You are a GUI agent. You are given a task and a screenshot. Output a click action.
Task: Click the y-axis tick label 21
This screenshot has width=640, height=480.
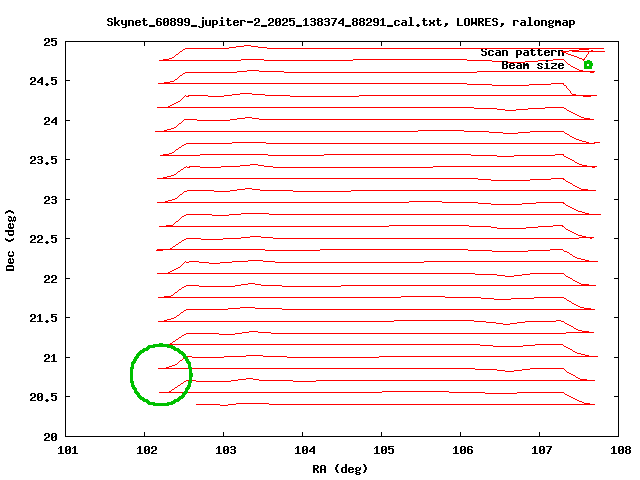tap(51, 358)
